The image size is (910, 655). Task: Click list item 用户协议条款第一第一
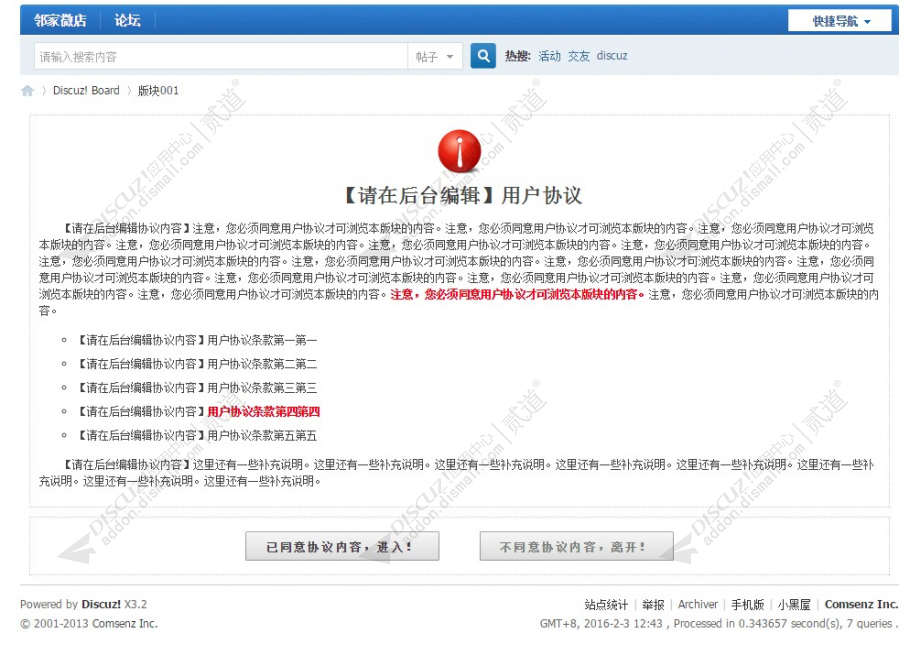point(197,340)
